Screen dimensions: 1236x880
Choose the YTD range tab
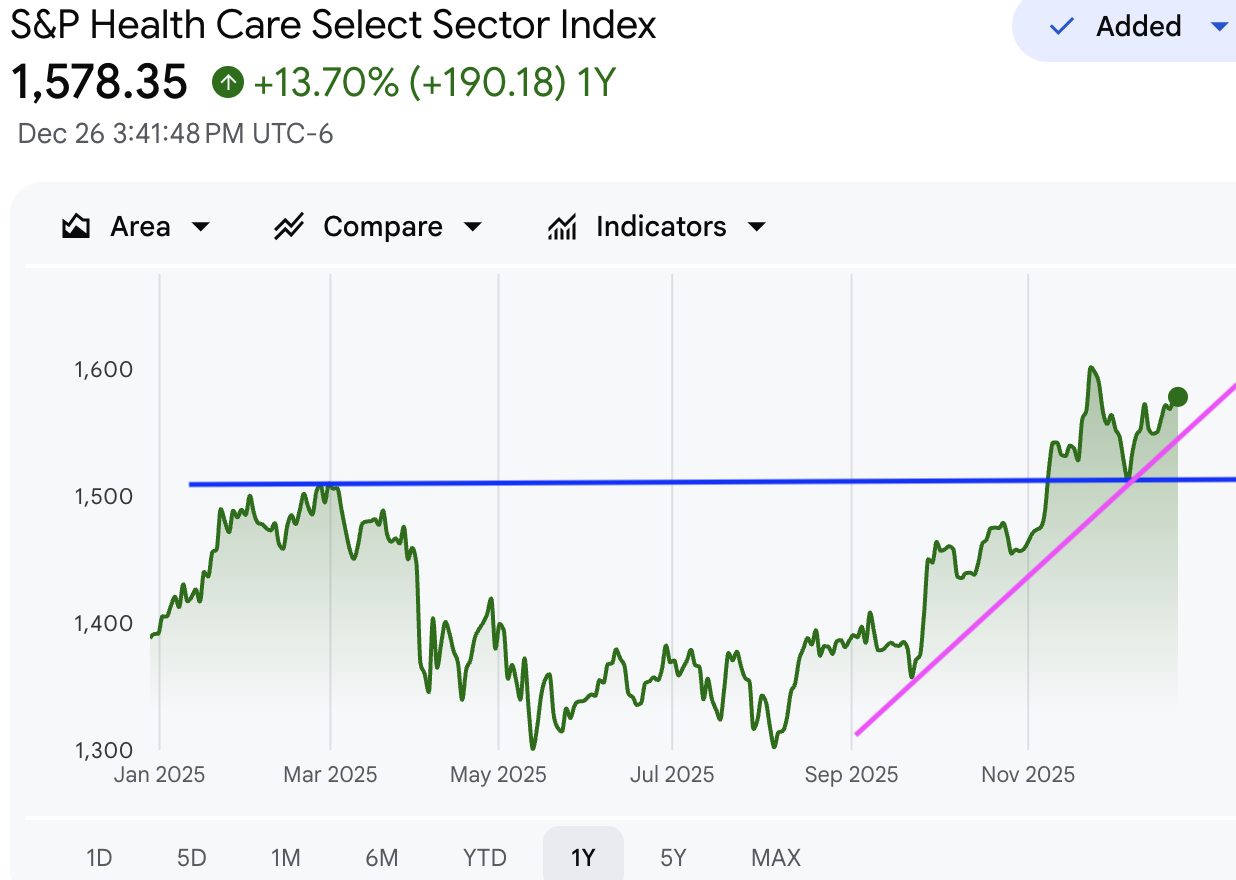coord(485,857)
